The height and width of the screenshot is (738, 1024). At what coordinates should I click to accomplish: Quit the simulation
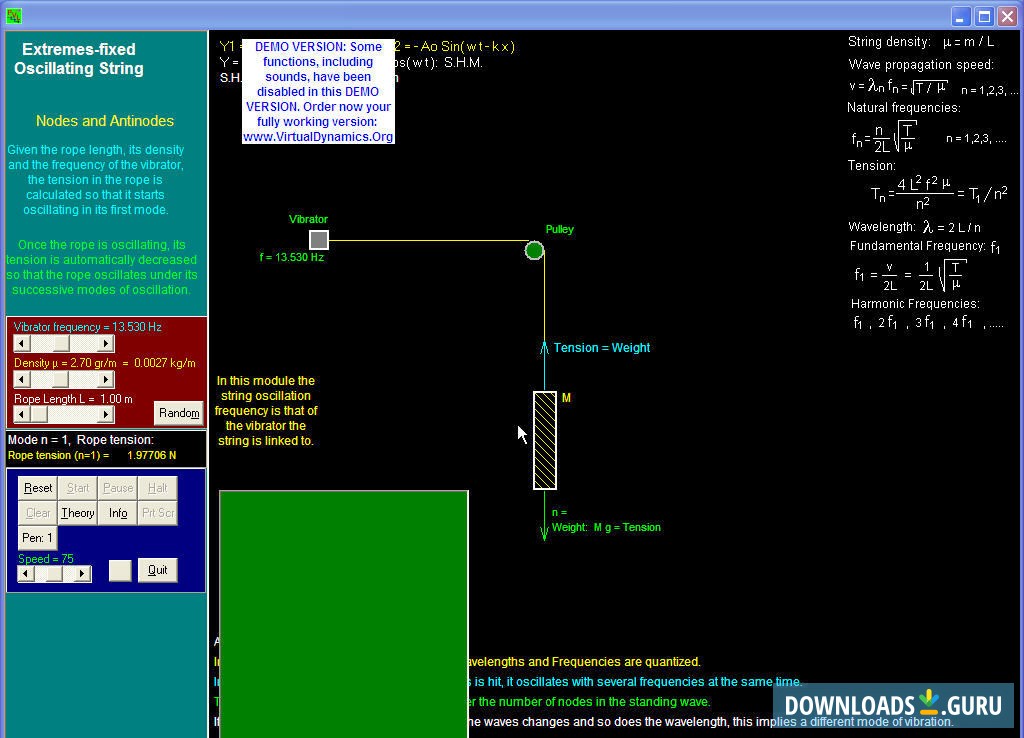(x=157, y=570)
